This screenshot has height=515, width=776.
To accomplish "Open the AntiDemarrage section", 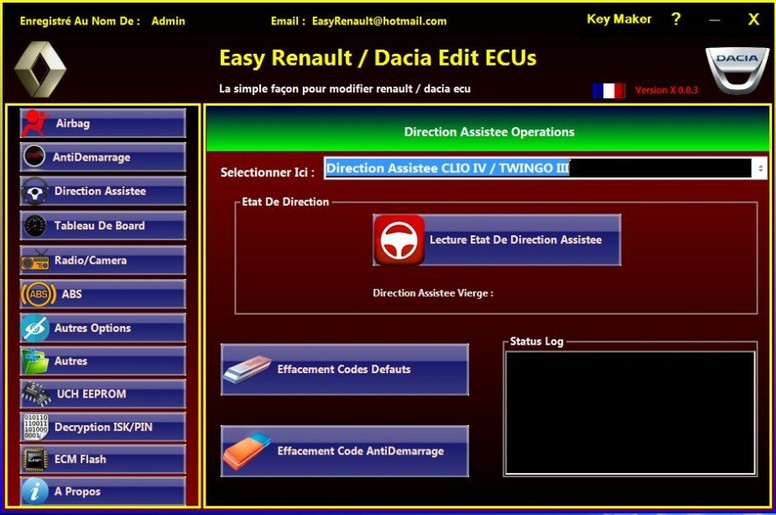I will pyautogui.click(x=103, y=157).
